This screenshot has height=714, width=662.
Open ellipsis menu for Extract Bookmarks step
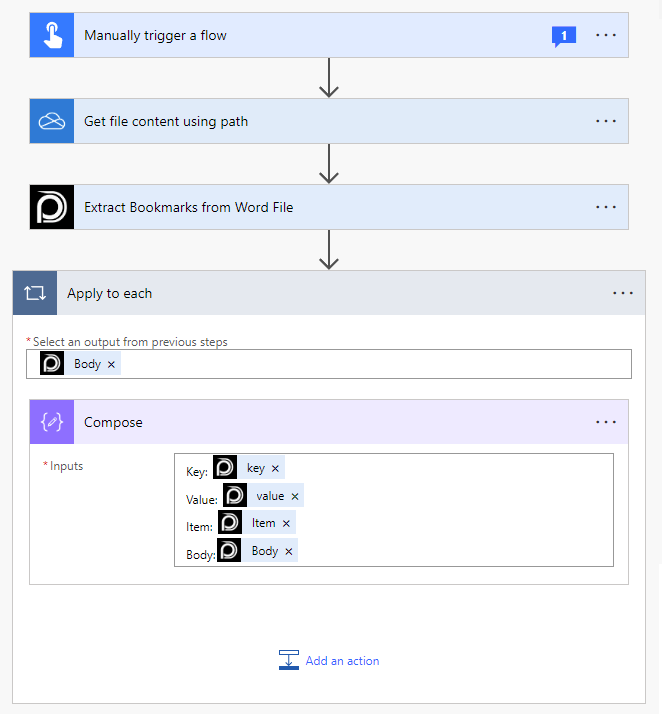[606, 207]
